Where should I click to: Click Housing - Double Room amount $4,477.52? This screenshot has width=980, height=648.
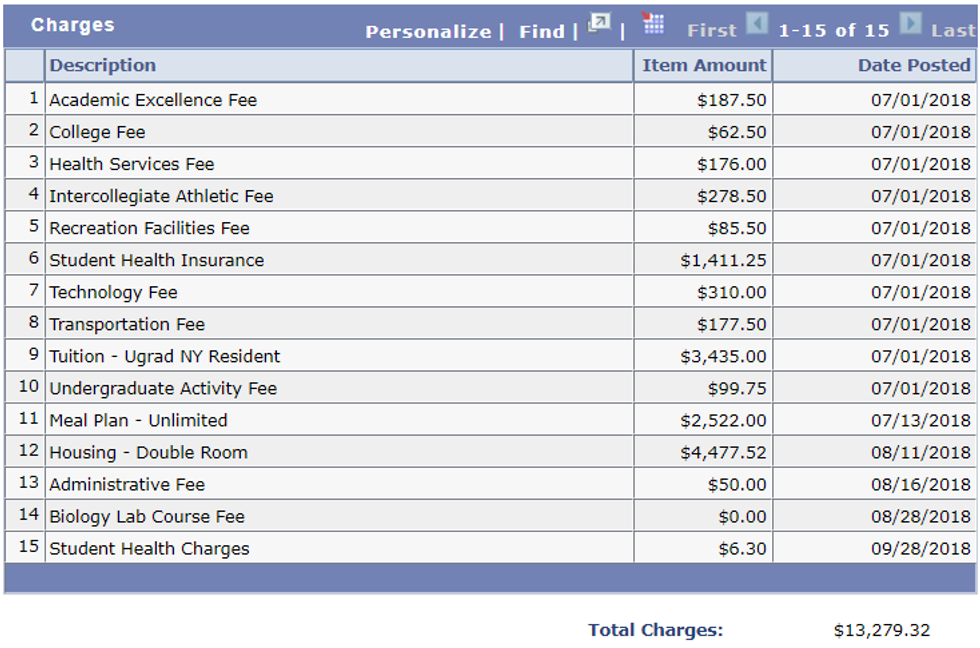tap(723, 452)
